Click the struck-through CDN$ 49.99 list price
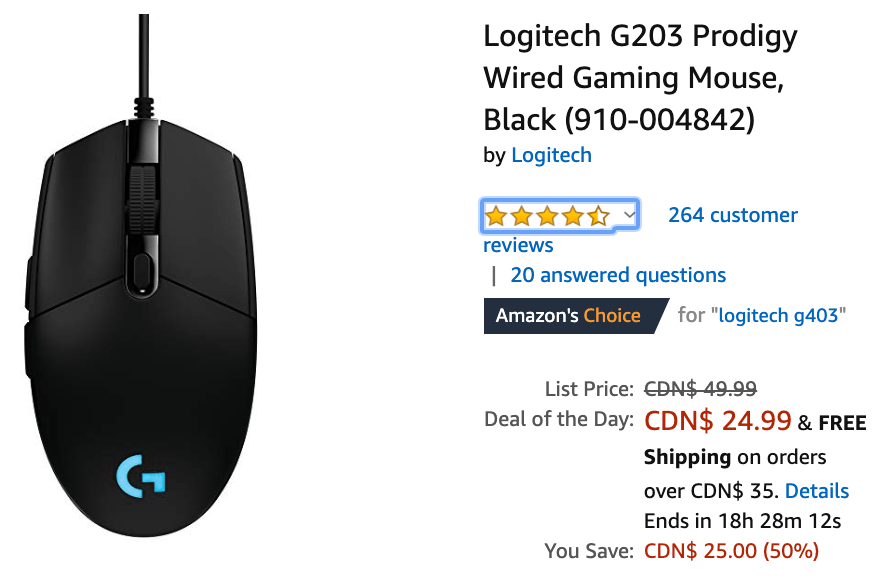The image size is (878, 580). (x=700, y=389)
